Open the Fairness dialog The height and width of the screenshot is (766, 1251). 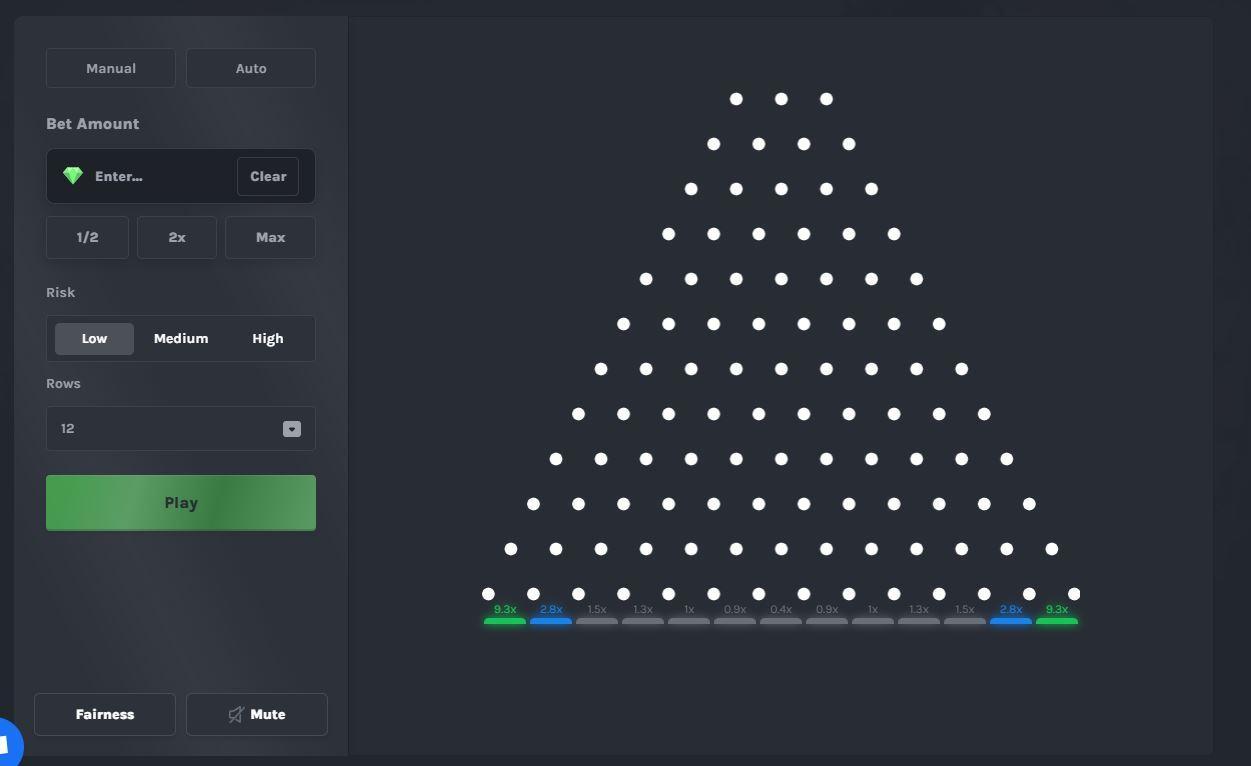(105, 714)
